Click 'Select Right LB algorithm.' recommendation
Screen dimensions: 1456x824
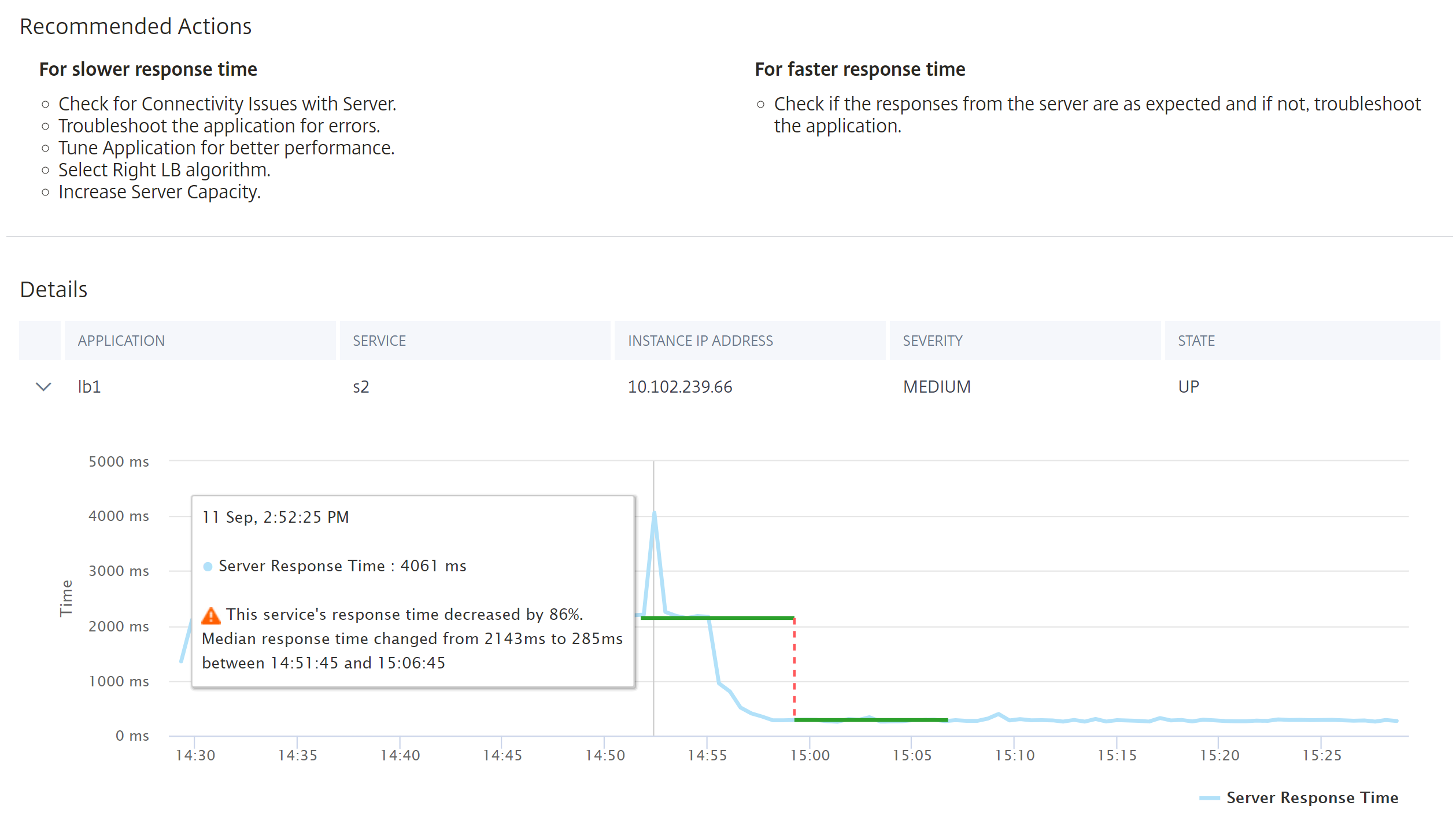[x=164, y=170]
